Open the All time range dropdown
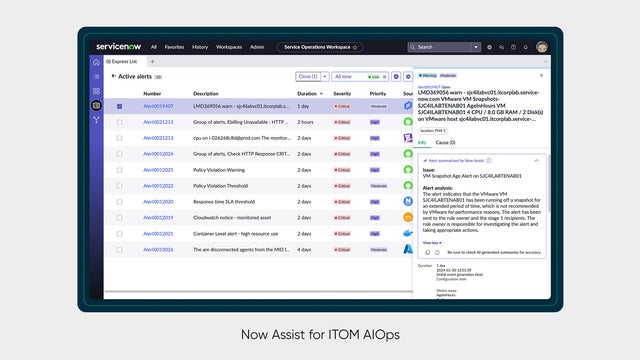640x360 pixels. click(x=360, y=77)
